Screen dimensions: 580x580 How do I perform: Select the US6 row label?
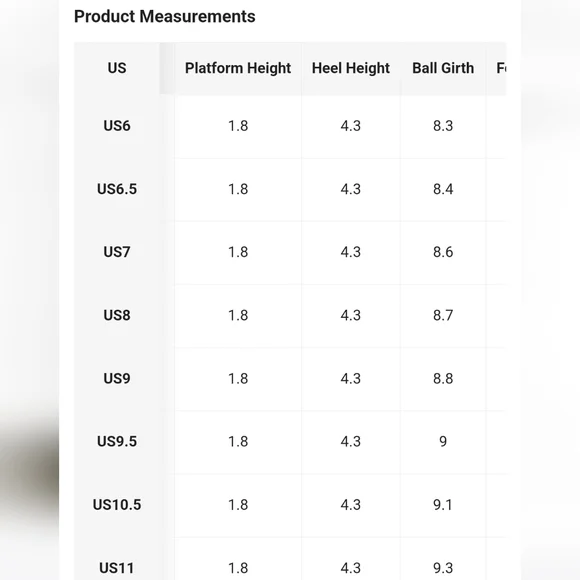(x=117, y=126)
